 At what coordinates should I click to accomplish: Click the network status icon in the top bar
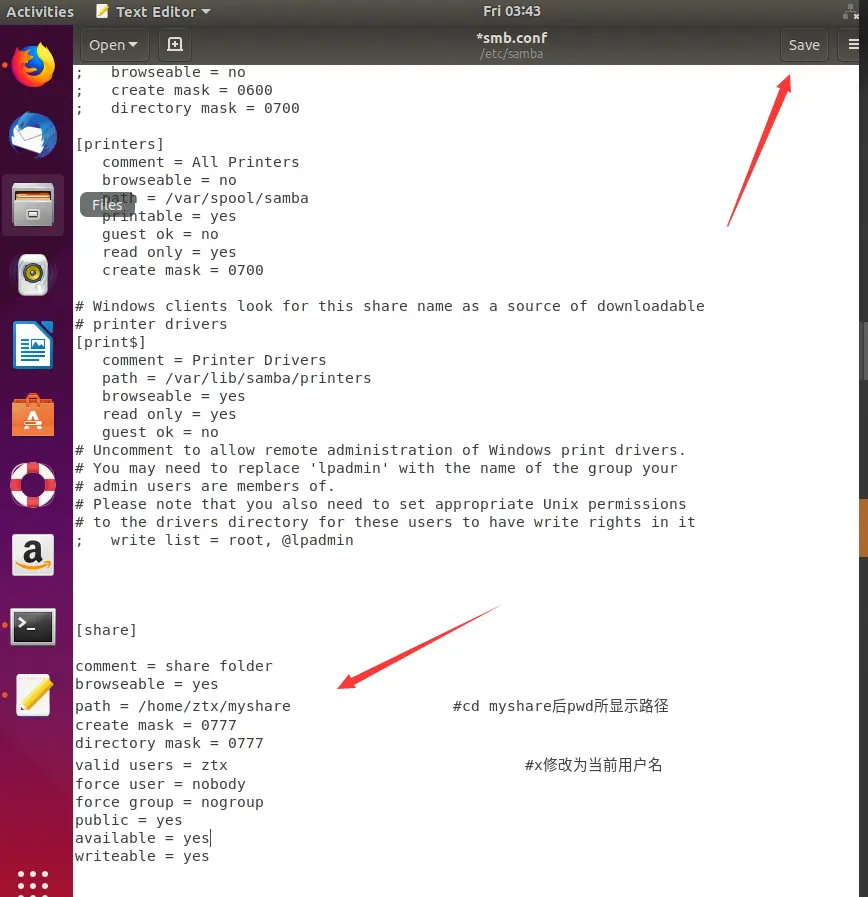pos(850,11)
